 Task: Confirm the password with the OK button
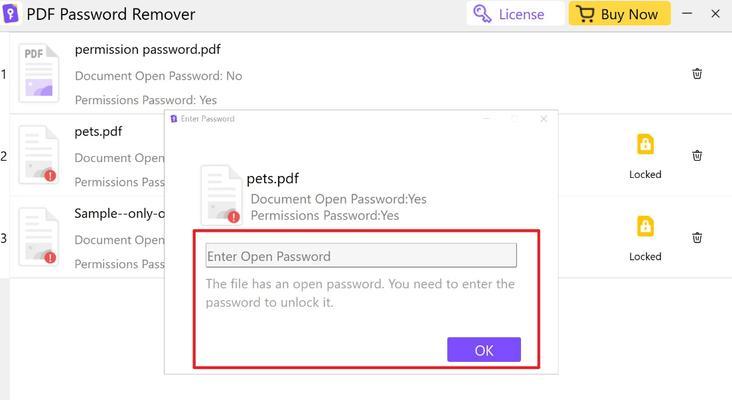484,350
